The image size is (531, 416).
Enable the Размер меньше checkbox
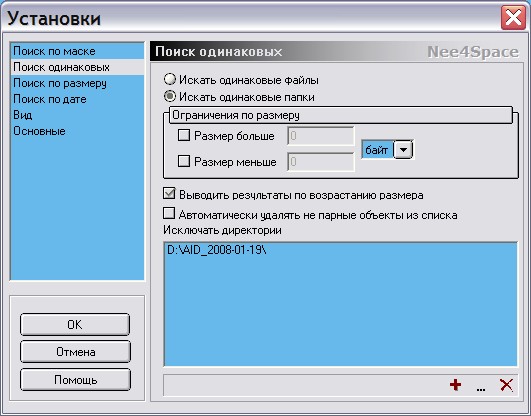(184, 161)
